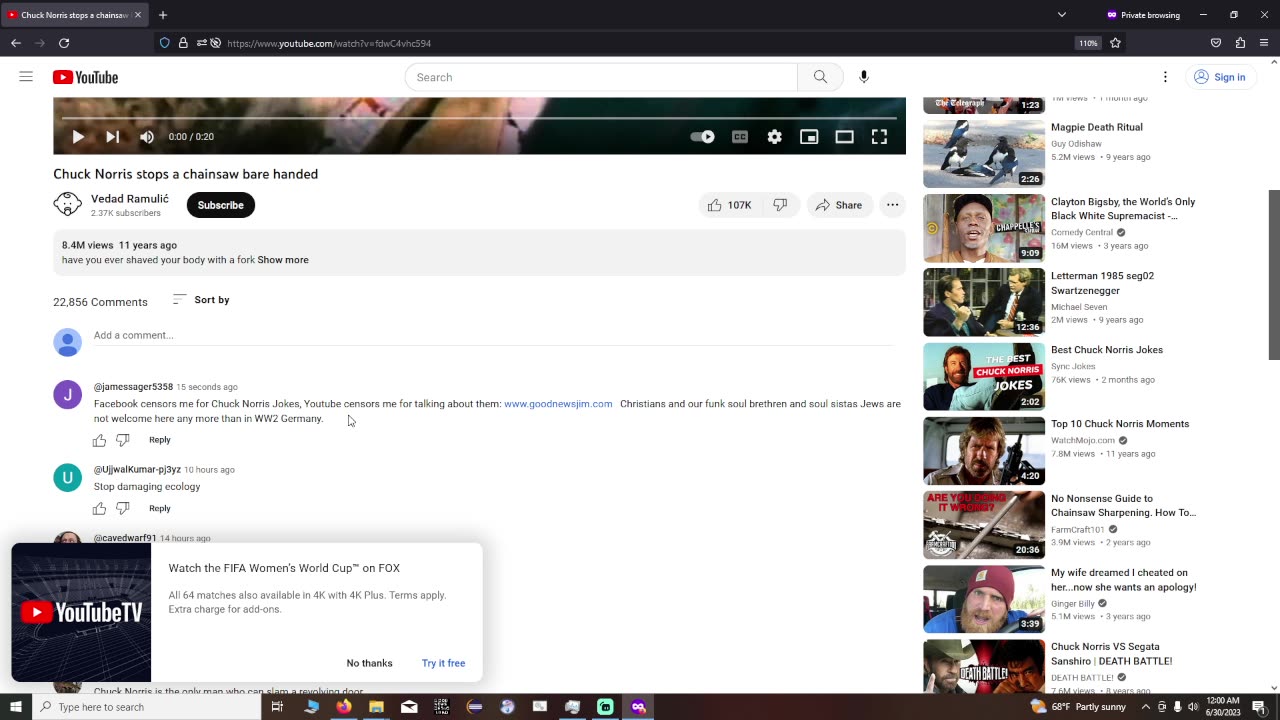Screen dimensions: 1280x720
Task: Reply to the "Stop damaging ecology" comment
Action: pyautogui.click(x=160, y=508)
